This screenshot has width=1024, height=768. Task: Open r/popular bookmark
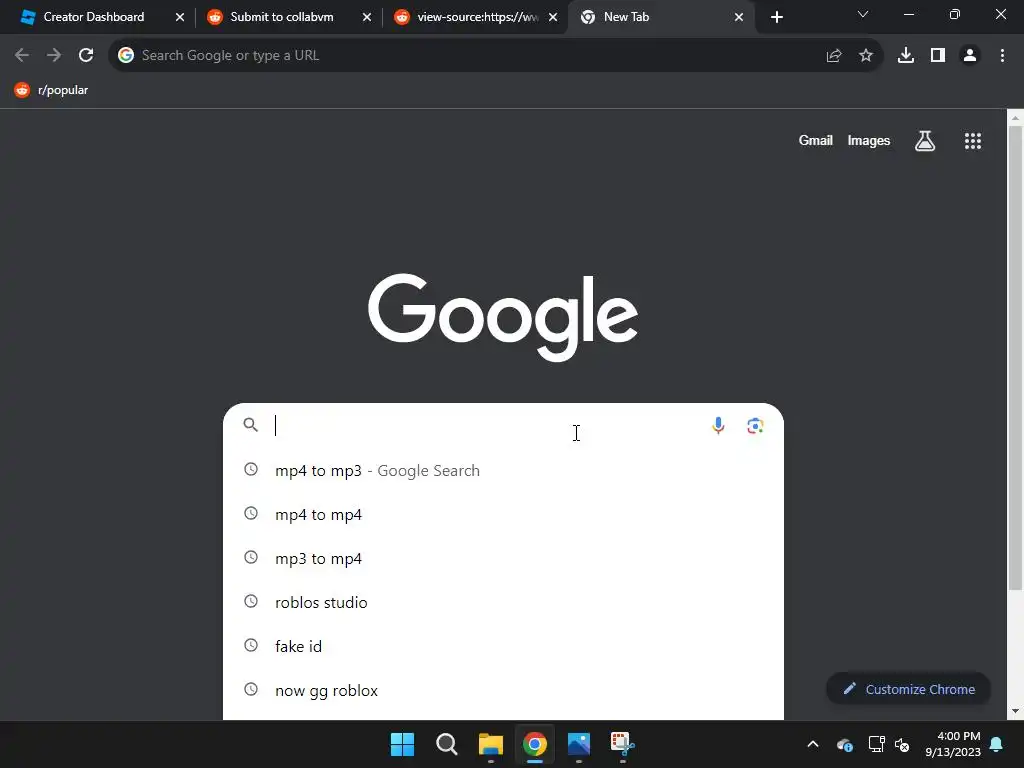(x=52, y=90)
